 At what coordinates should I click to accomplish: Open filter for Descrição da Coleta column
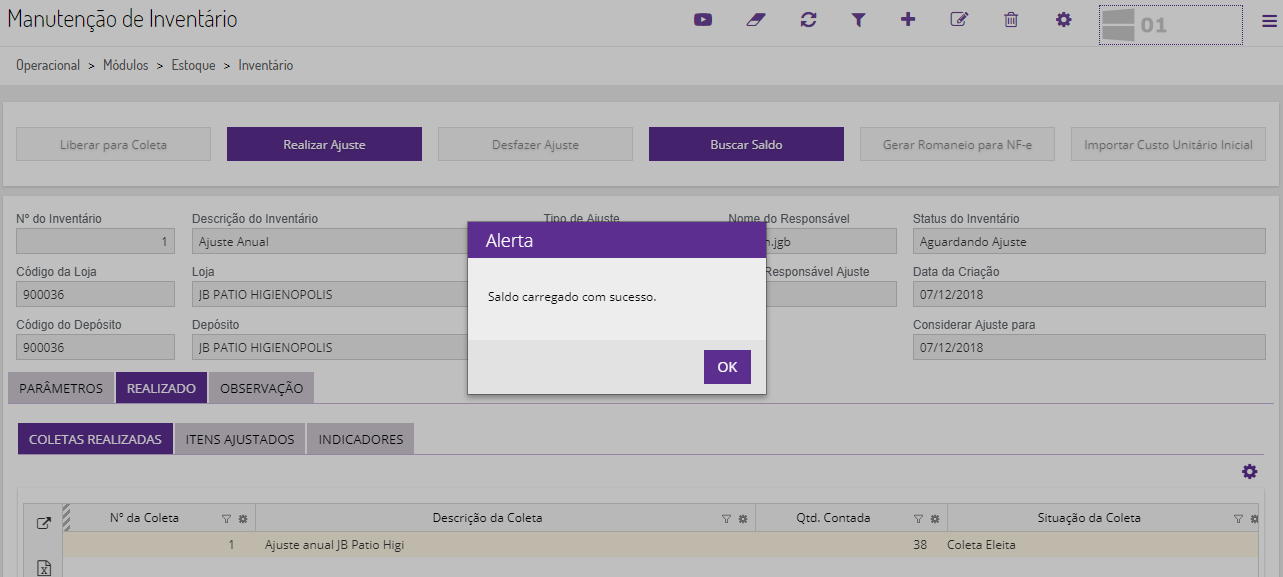point(726,519)
